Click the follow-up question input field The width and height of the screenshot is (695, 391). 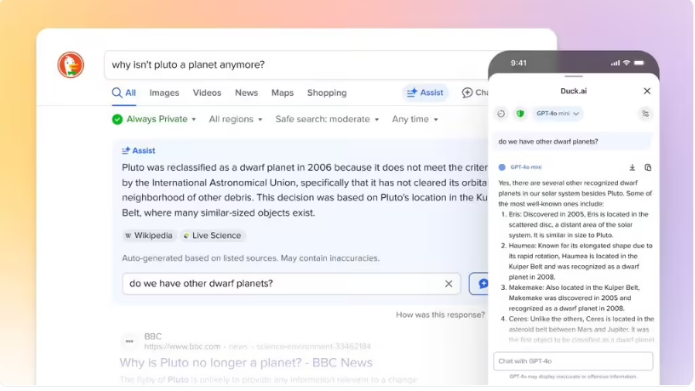point(291,284)
